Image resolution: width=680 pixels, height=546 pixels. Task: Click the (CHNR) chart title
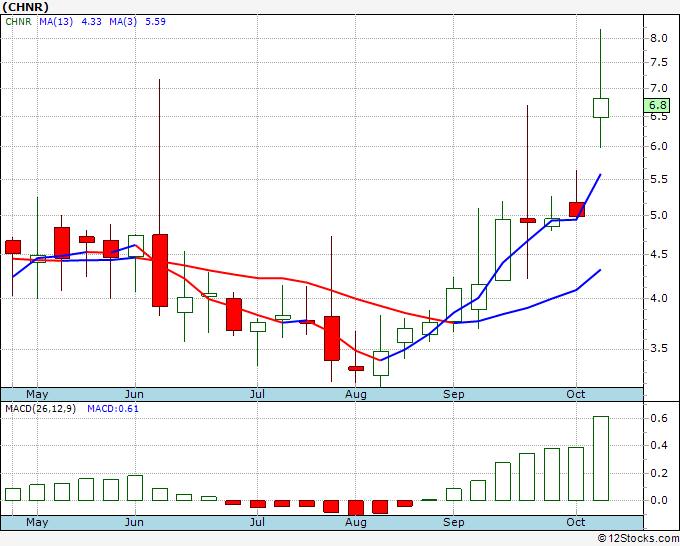(x=25, y=7)
